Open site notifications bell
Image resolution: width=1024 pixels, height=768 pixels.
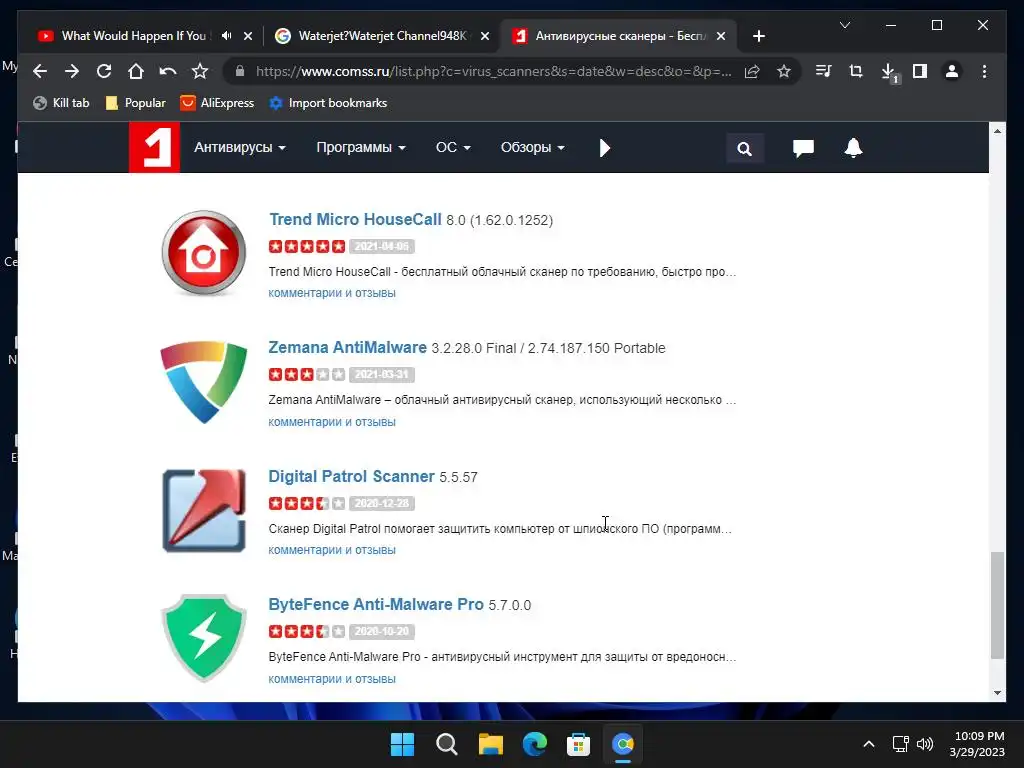(854, 148)
